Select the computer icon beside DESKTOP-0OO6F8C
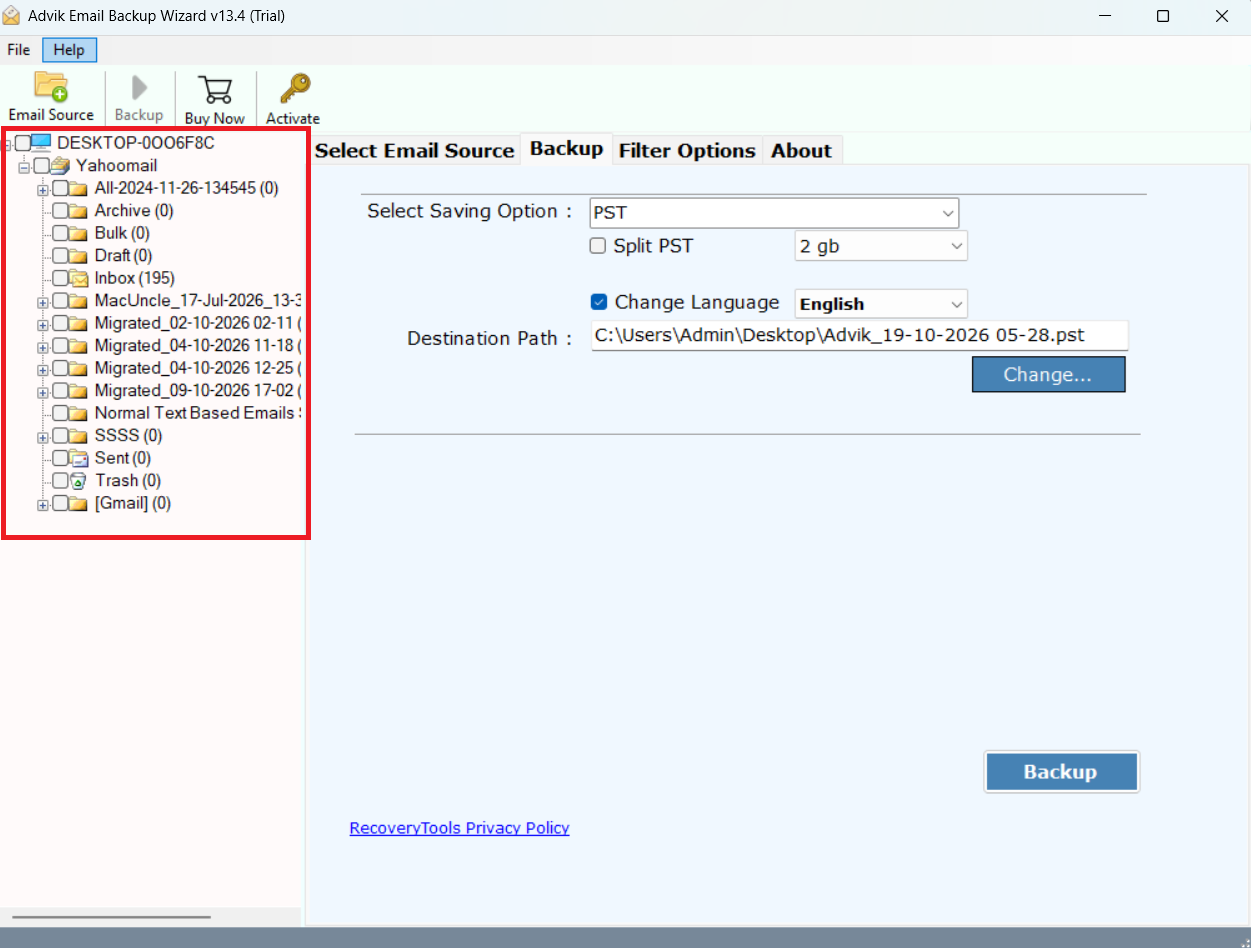This screenshot has width=1251, height=948. pyautogui.click(x=41, y=143)
